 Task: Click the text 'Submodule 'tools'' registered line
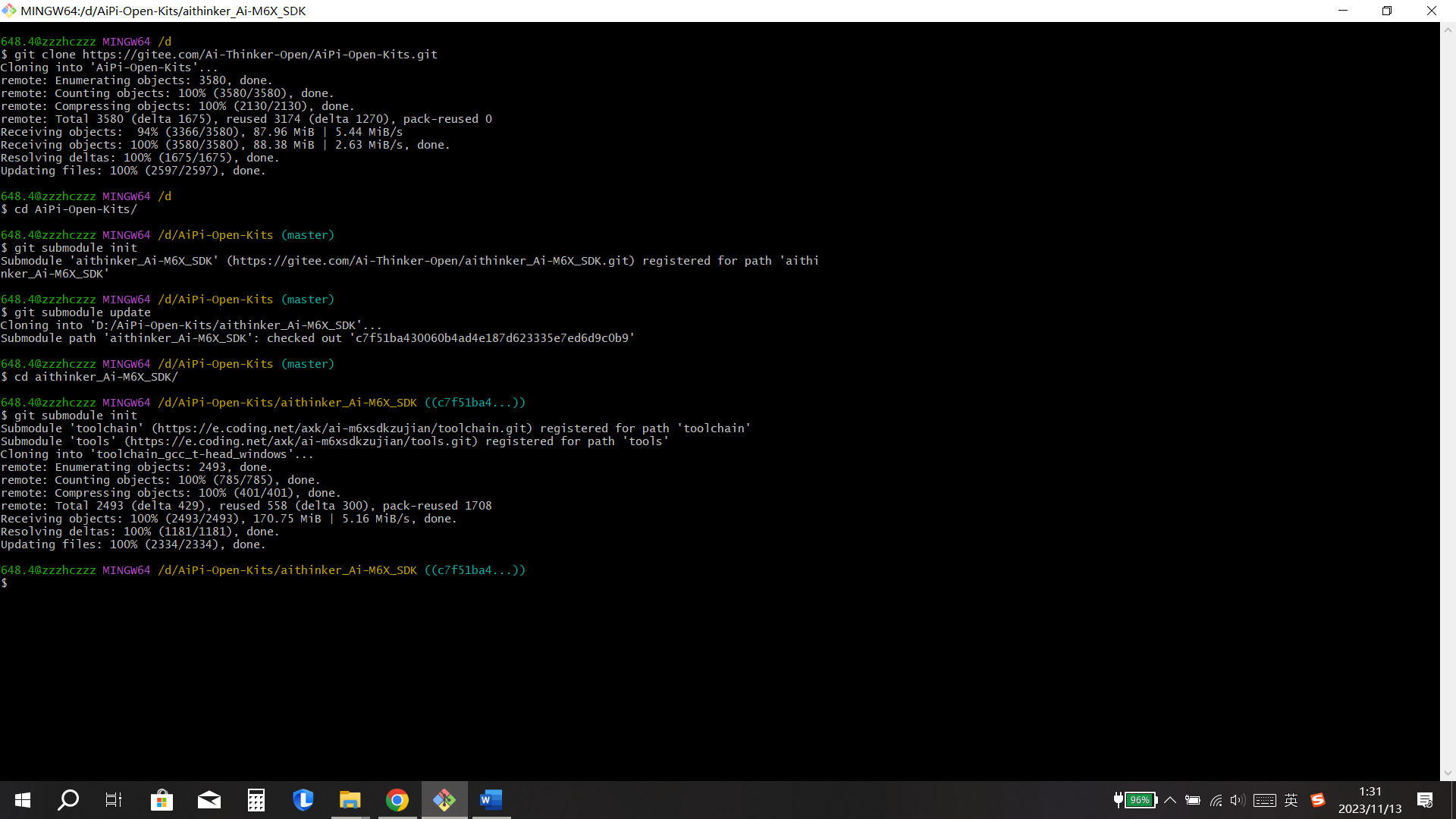pyautogui.click(x=334, y=441)
